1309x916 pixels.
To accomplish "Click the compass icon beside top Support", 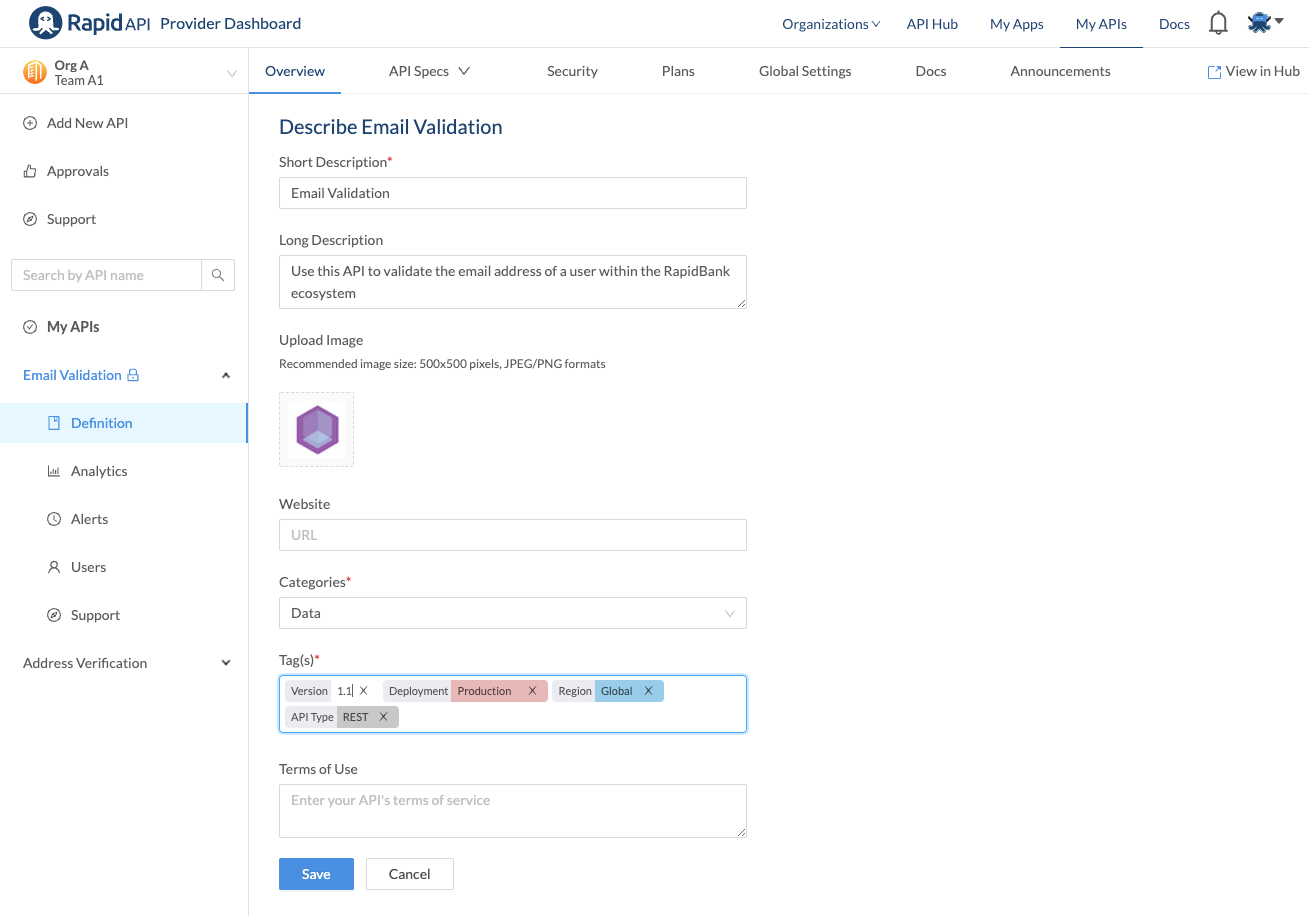I will [x=30, y=219].
